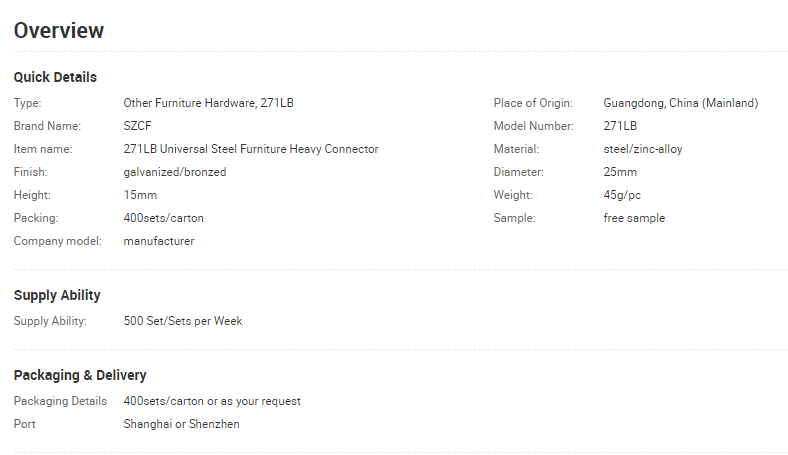788x455 pixels.
Task: Select the diameter value 25mm
Action: point(620,172)
